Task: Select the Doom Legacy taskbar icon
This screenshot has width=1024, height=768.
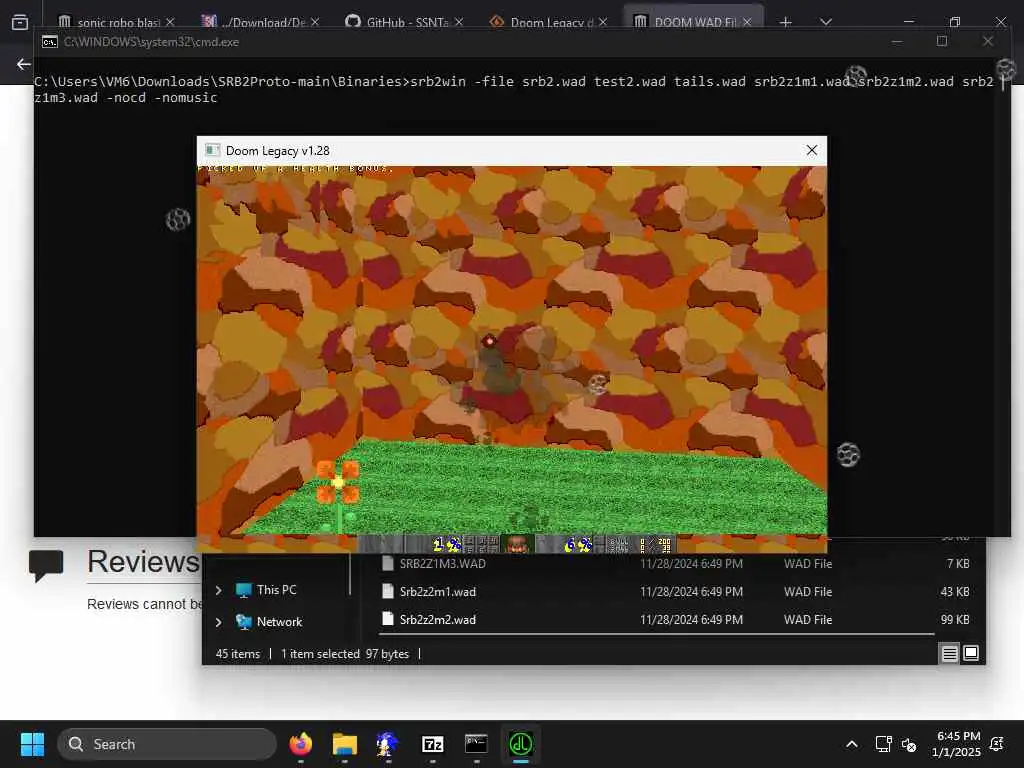Action: point(520,744)
